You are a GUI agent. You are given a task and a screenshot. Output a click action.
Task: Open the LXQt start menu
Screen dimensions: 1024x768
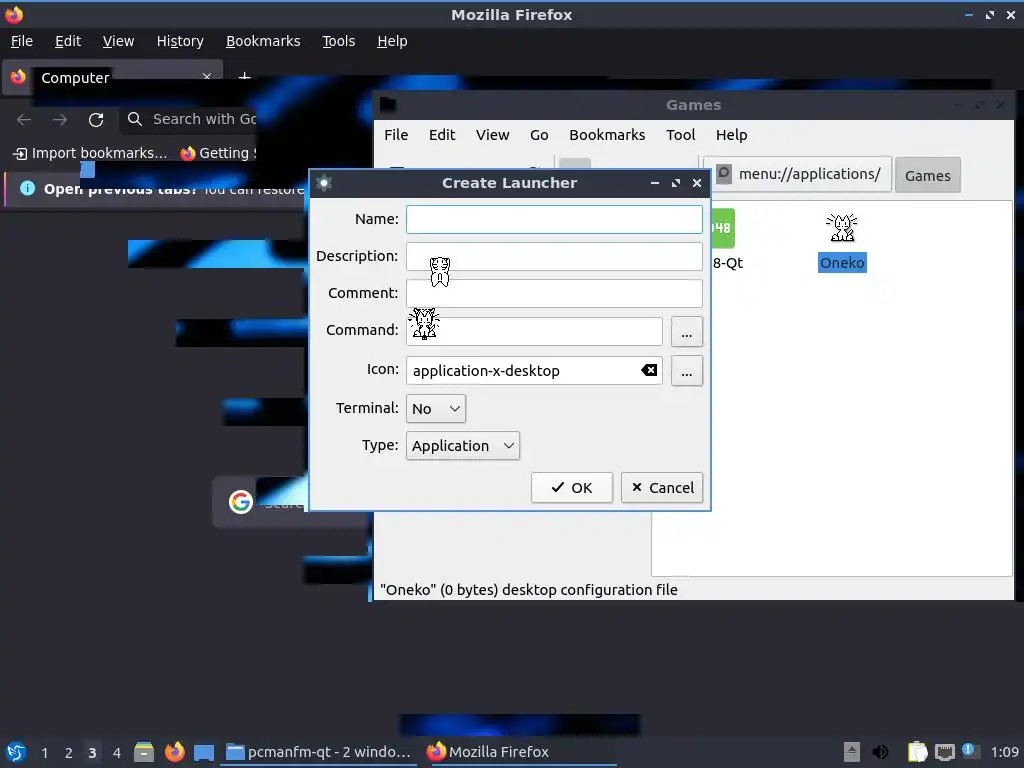16,752
